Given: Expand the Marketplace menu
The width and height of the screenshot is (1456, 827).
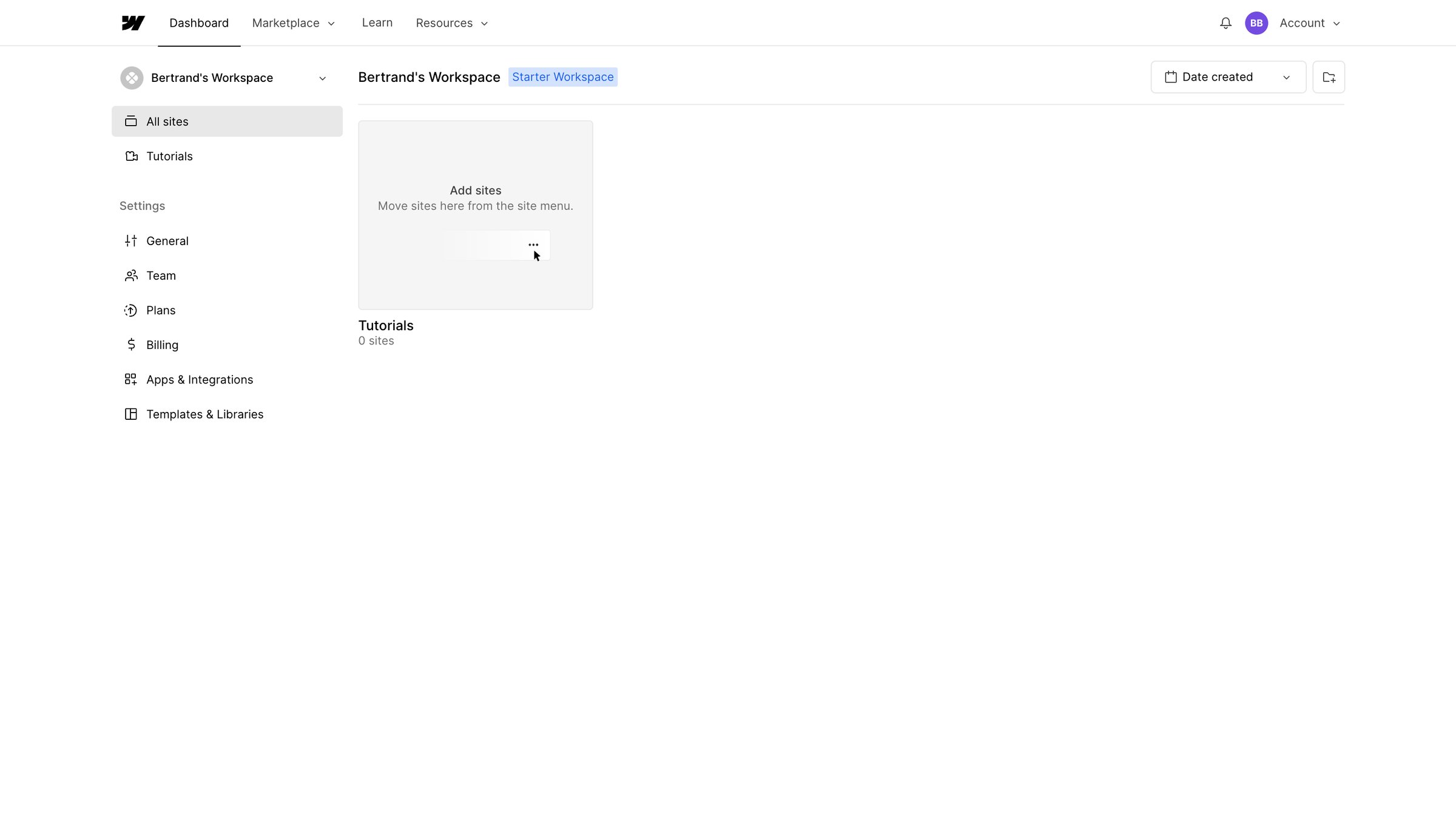Looking at the screenshot, I should coord(294,23).
